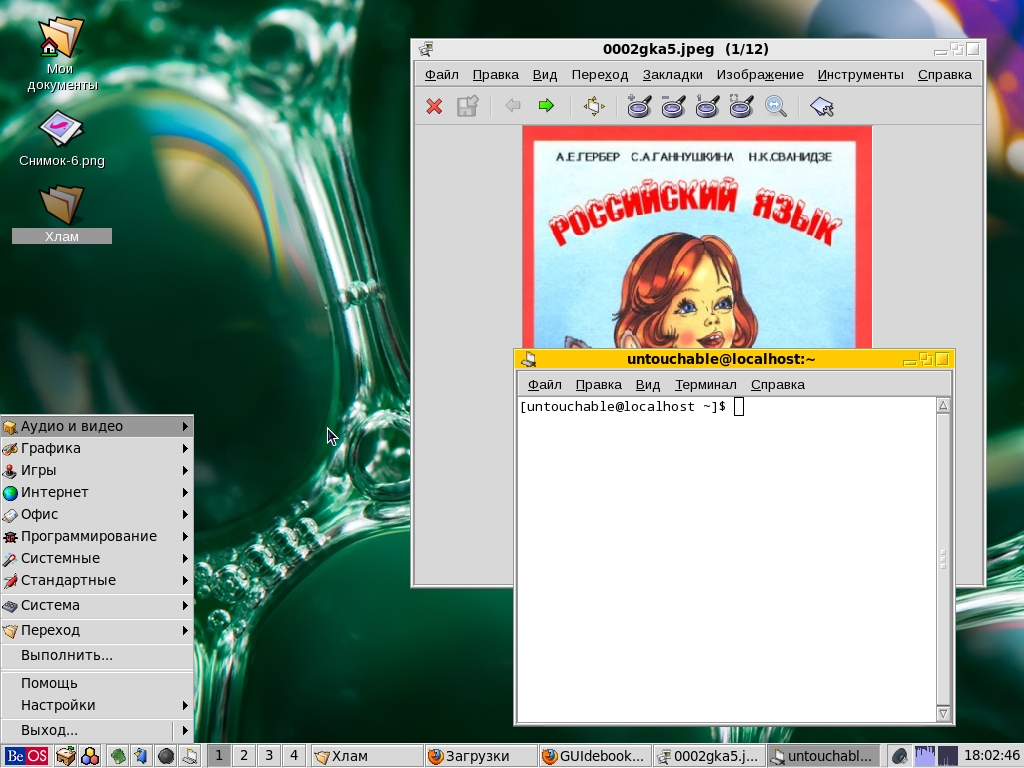Open the Закладки menu in the image viewer
This screenshot has width=1024, height=768.
[672, 74]
